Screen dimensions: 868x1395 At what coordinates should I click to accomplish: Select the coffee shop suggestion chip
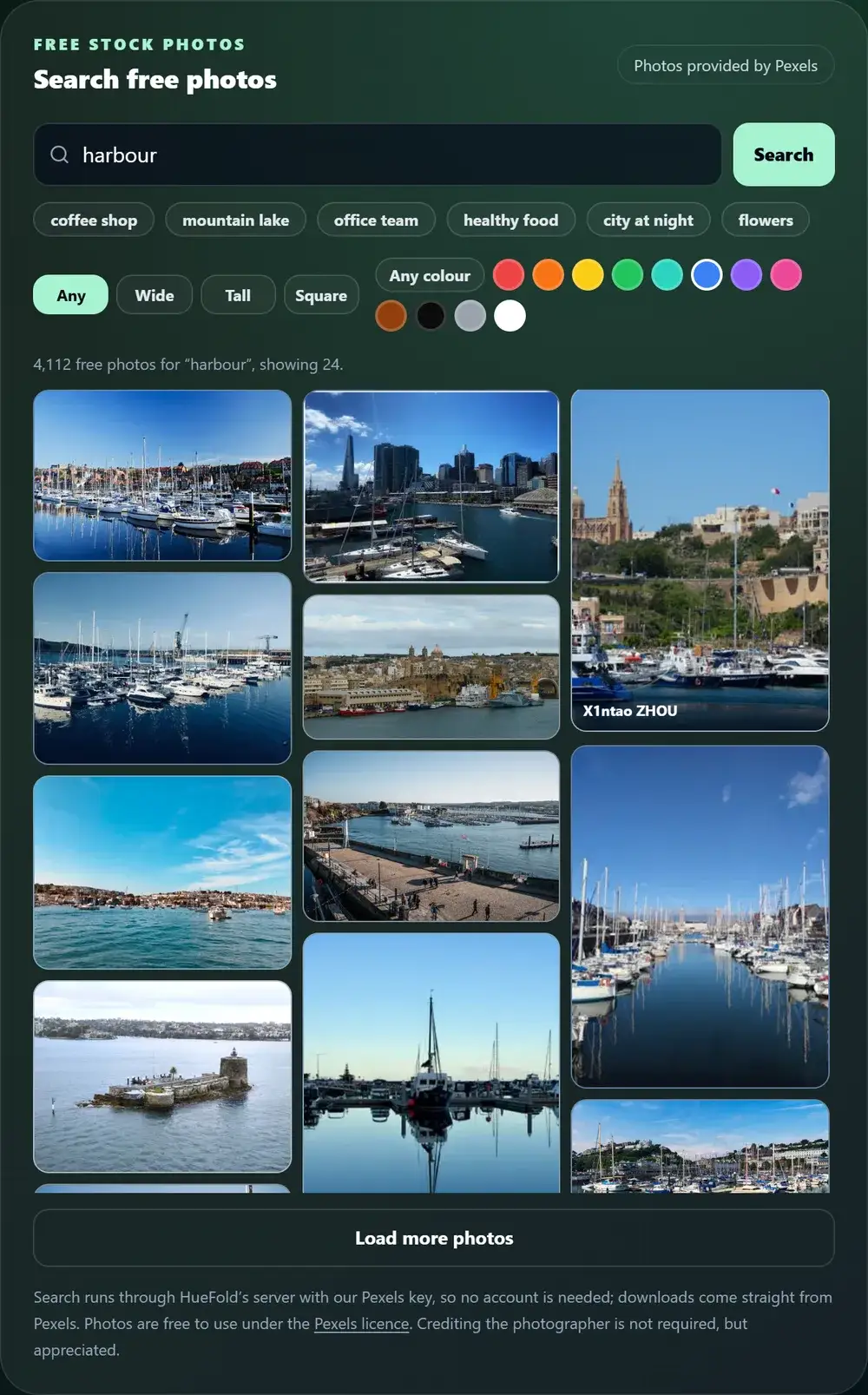(x=94, y=220)
